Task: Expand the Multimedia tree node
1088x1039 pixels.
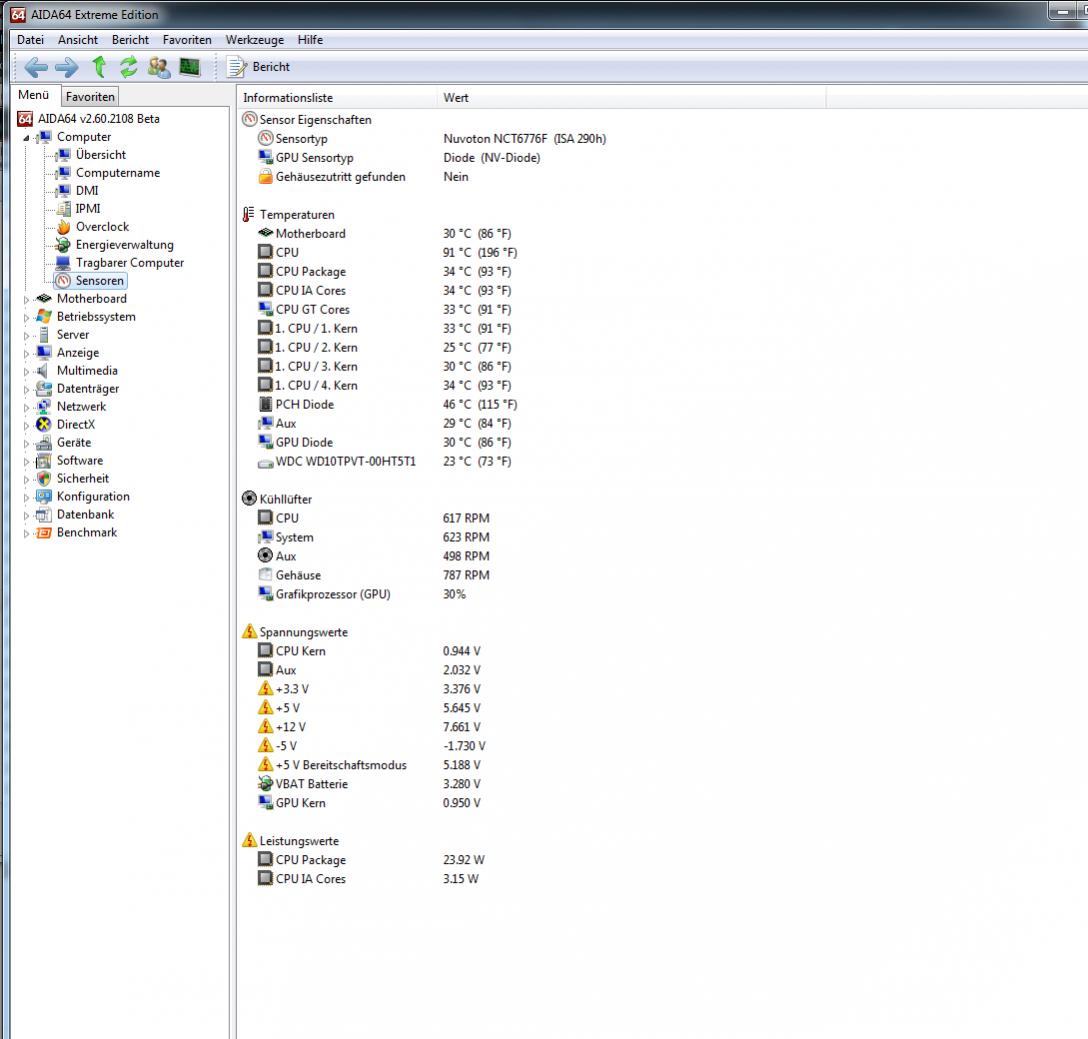Action: (26, 371)
